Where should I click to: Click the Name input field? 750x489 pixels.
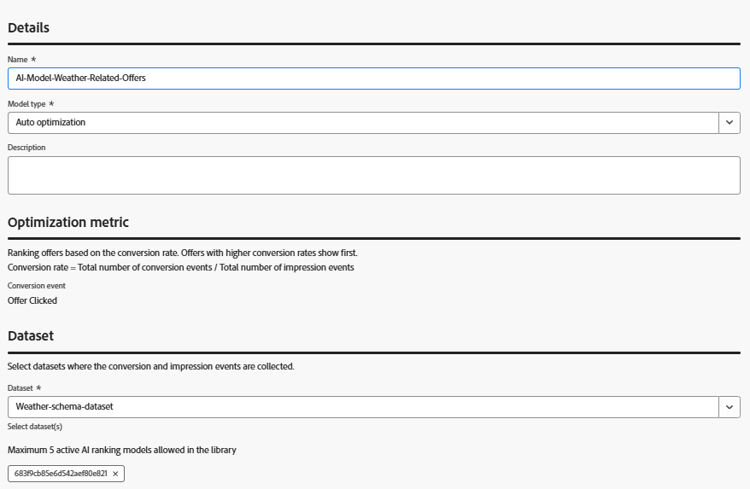point(374,78)
